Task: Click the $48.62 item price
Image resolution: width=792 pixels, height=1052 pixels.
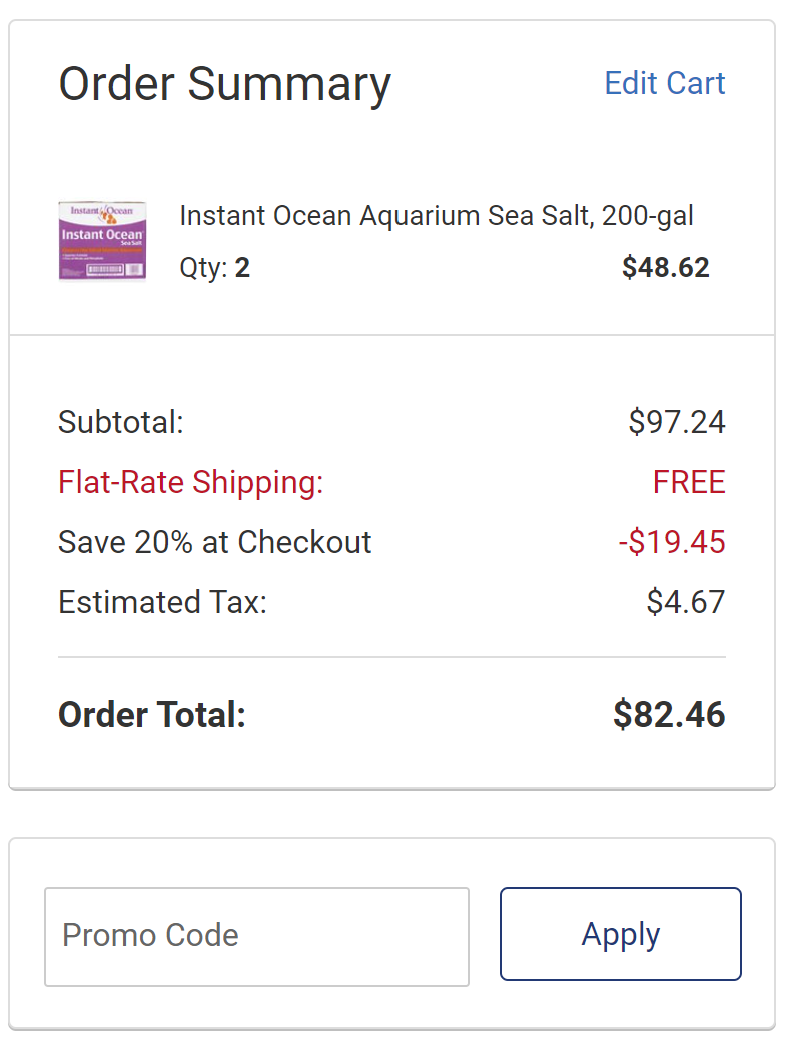Action: point(665,268)
